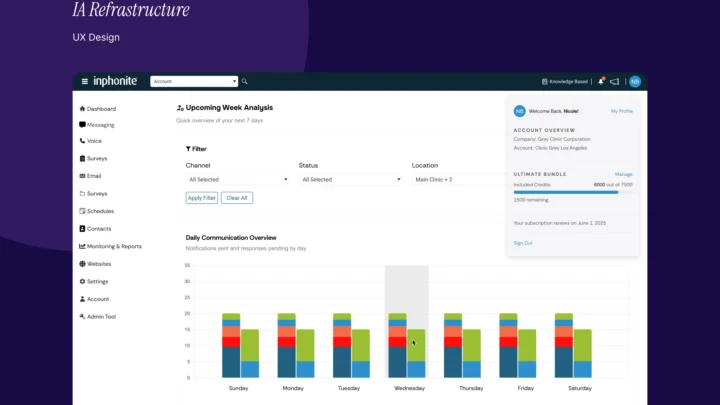Click the Account: Clinic Grey Los Angeles line
Screen dimensions: 720x405
pyautogui.click(x=550, y=148)
